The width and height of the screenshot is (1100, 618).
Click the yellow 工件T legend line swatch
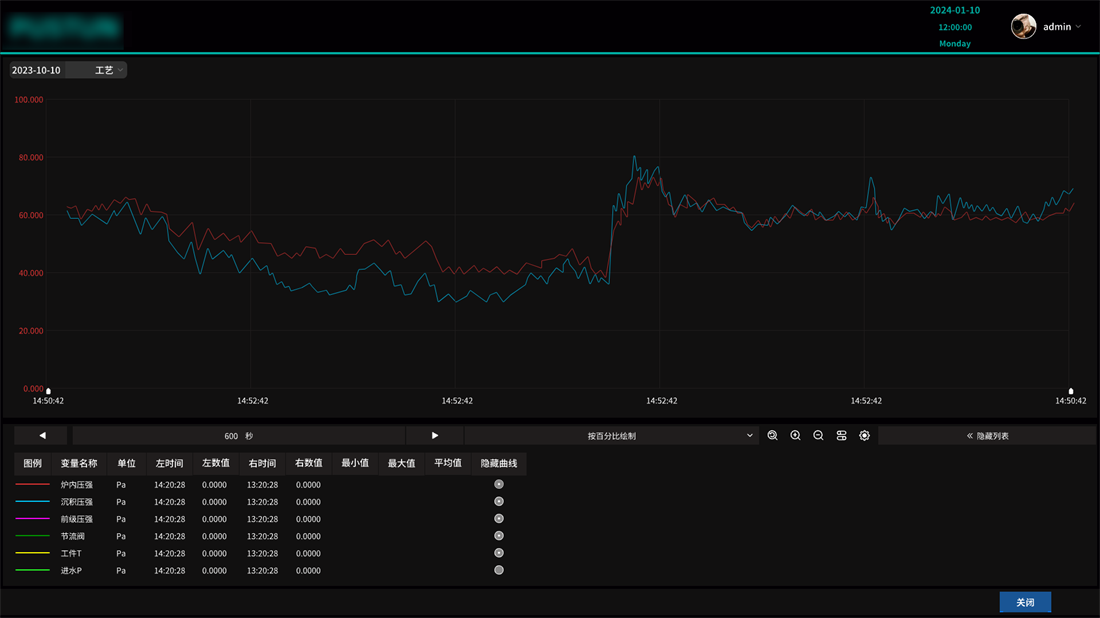33,553
